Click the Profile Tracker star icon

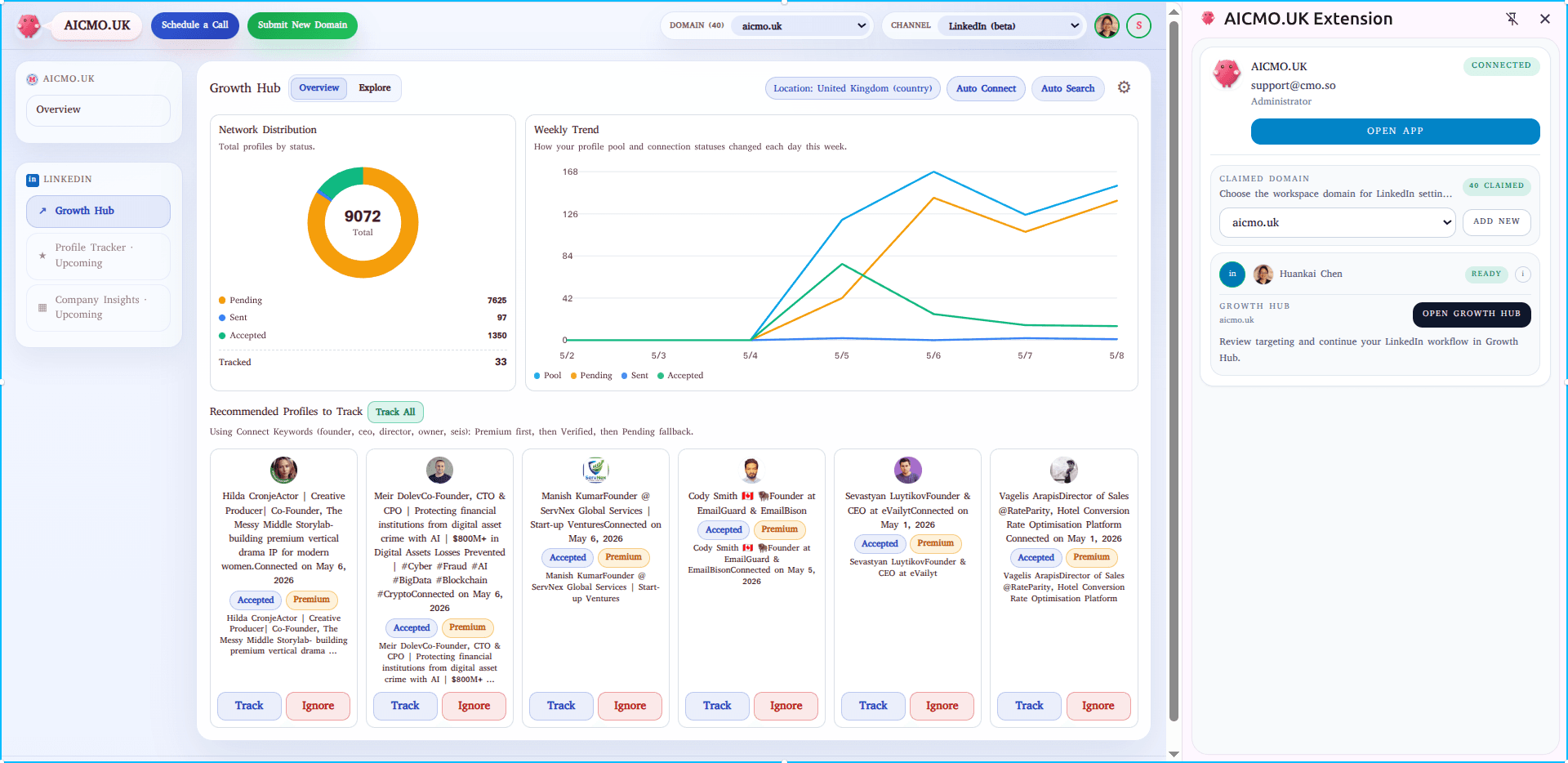[x=42, y=256]
